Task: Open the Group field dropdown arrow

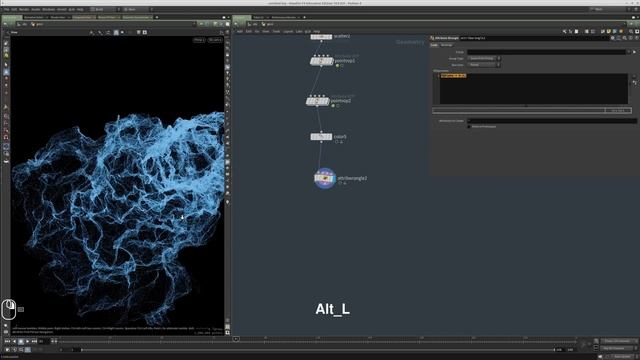Action: point(629,52)
